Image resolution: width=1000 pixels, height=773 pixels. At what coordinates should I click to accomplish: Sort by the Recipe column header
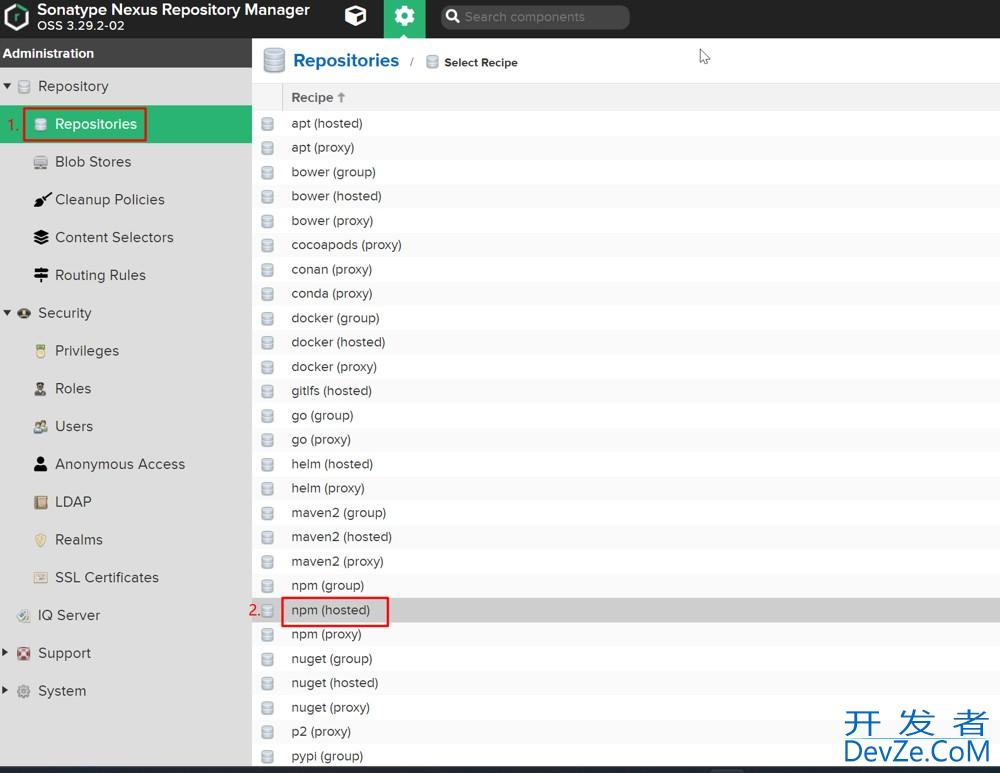pos(318,97)
